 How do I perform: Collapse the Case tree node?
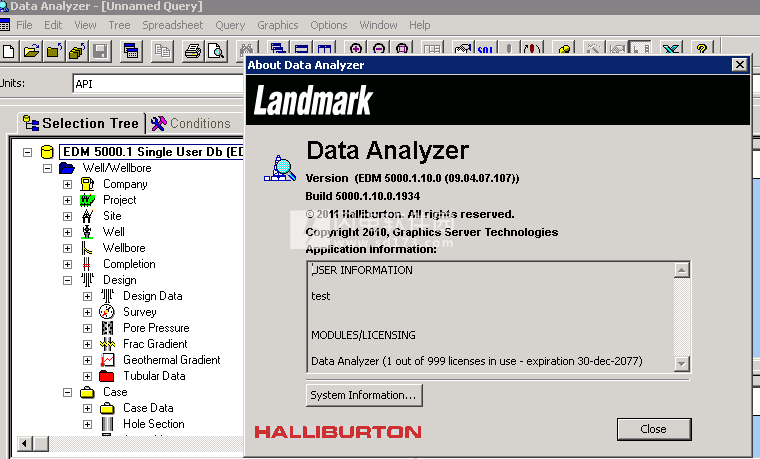point(67,393)
